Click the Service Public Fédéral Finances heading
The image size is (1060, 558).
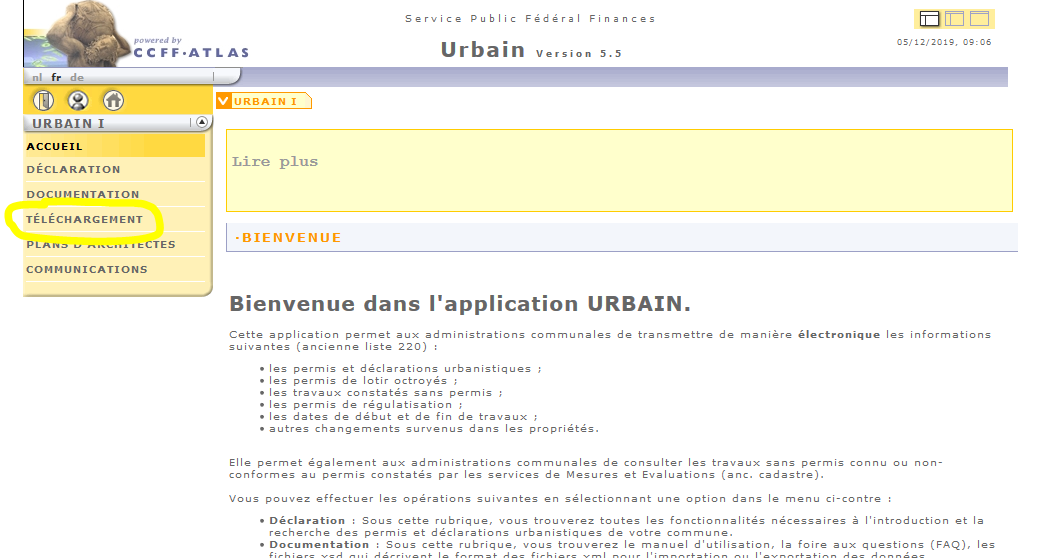pos(530,19)
